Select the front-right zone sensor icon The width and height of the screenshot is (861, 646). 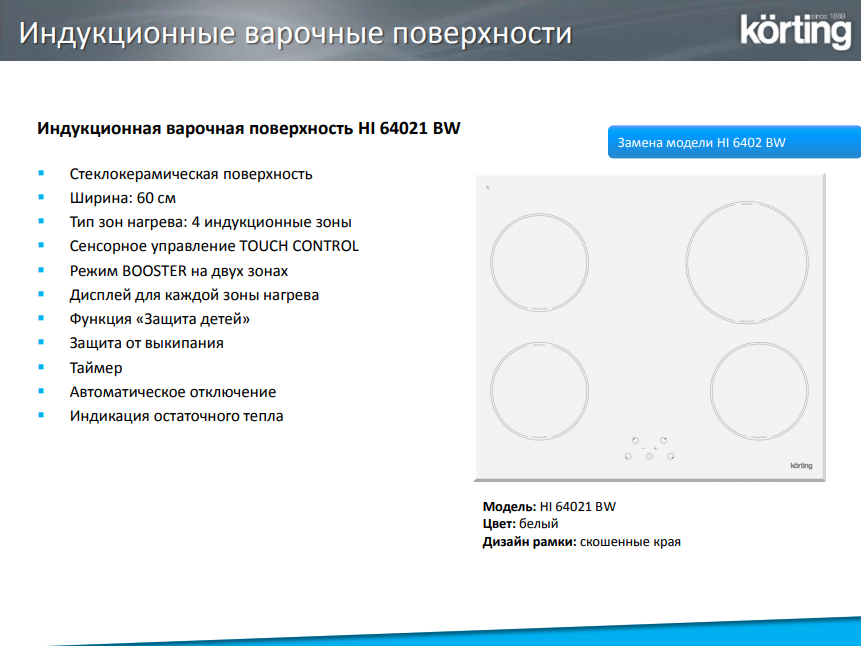[x=671, y=457]
